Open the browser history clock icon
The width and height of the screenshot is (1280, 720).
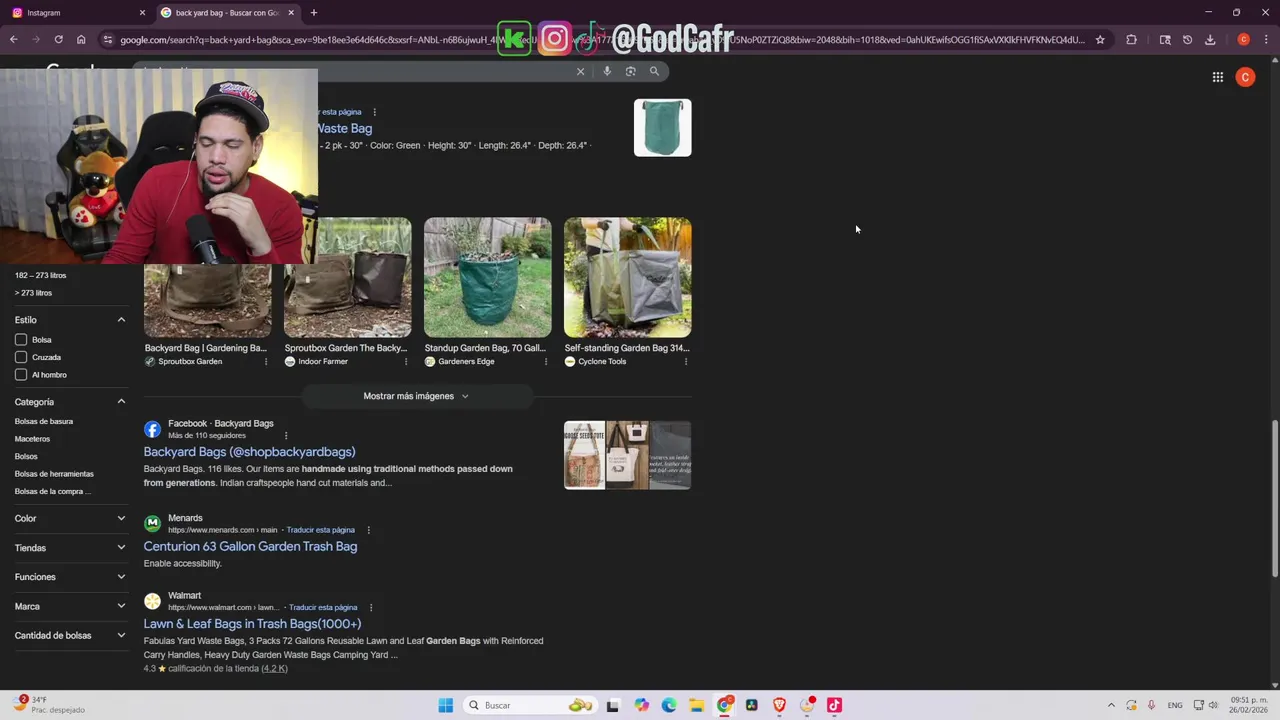[x=1187, y=40]
